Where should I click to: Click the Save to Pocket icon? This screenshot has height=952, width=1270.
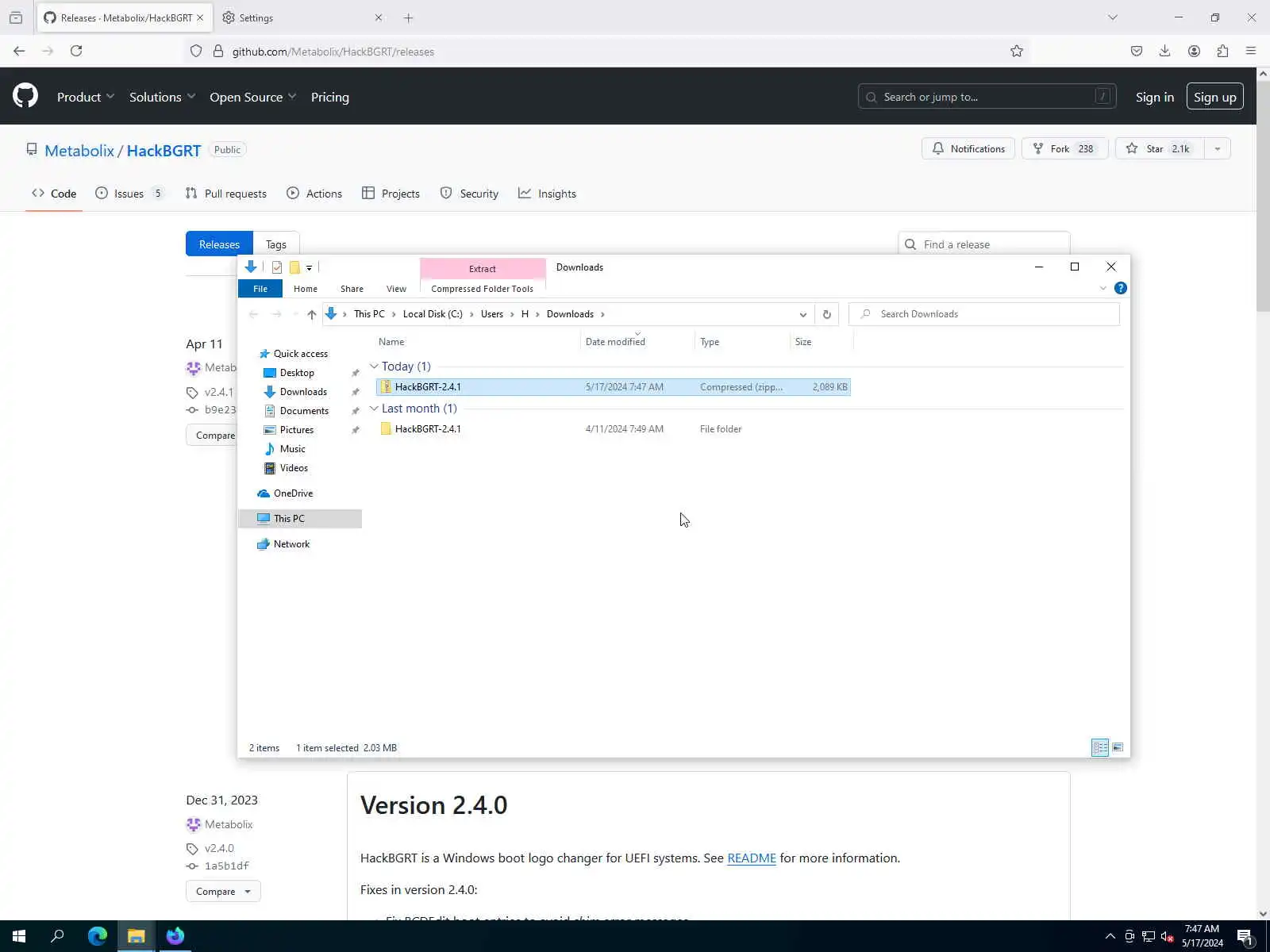1137,51
